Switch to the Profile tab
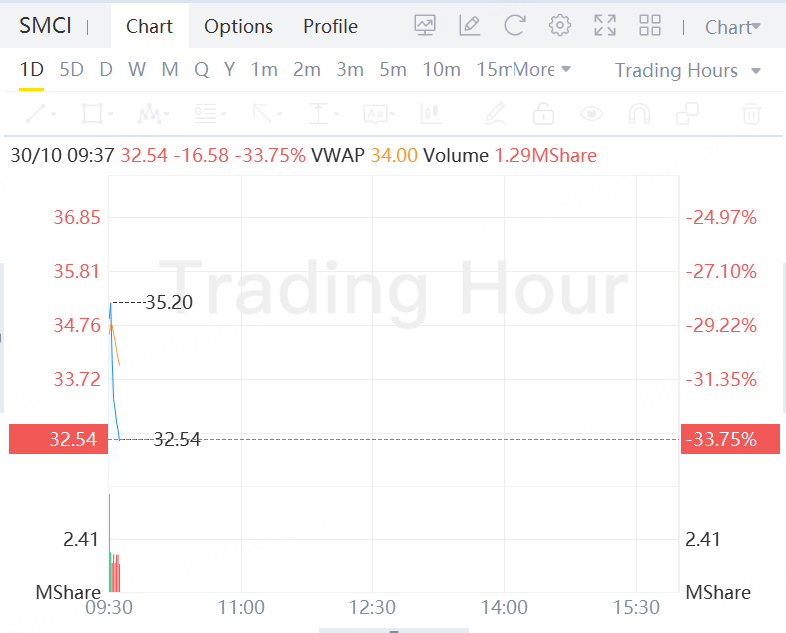 click(330, 27)
